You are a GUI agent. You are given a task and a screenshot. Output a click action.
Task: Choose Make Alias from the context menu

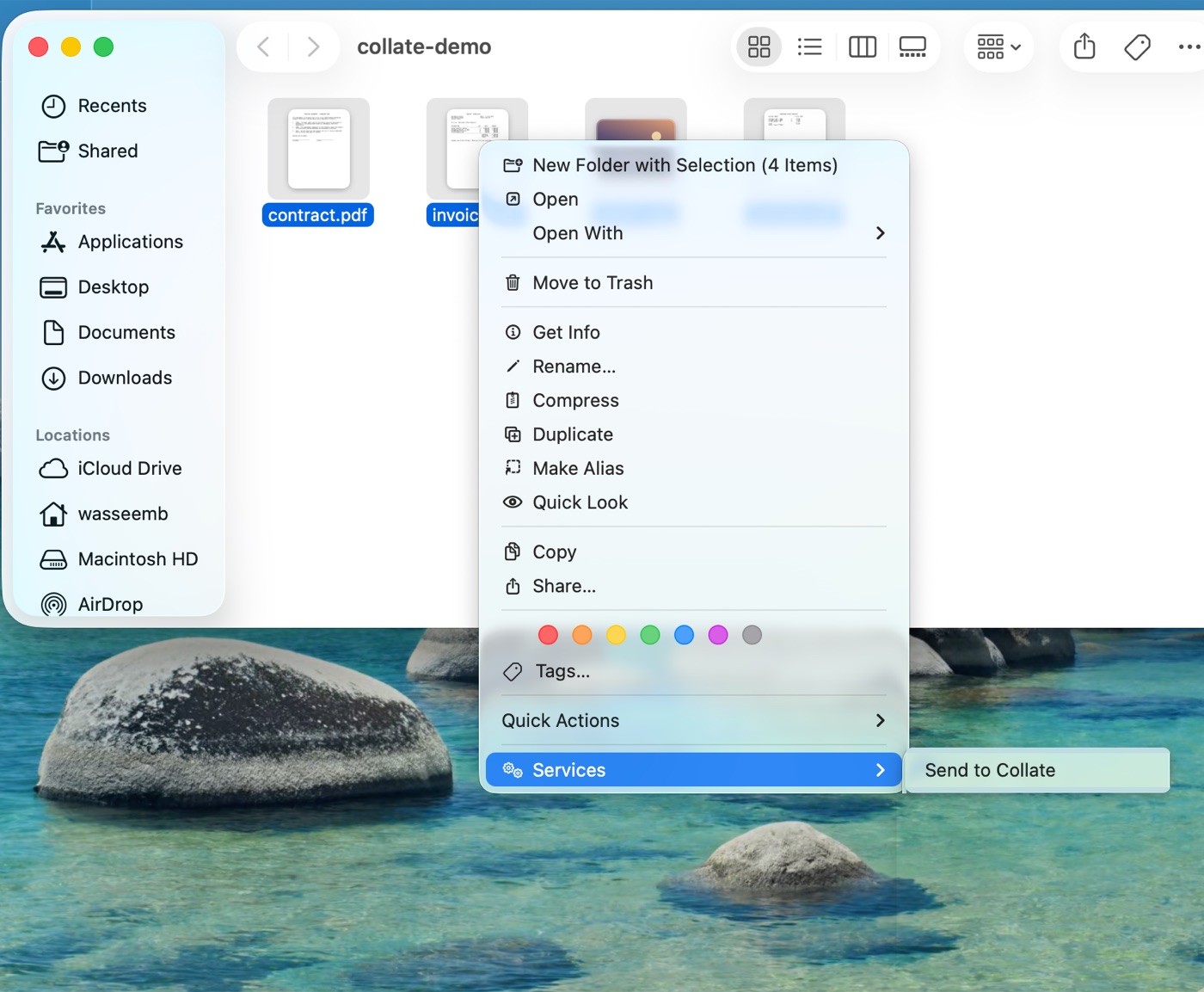(694, 469)
